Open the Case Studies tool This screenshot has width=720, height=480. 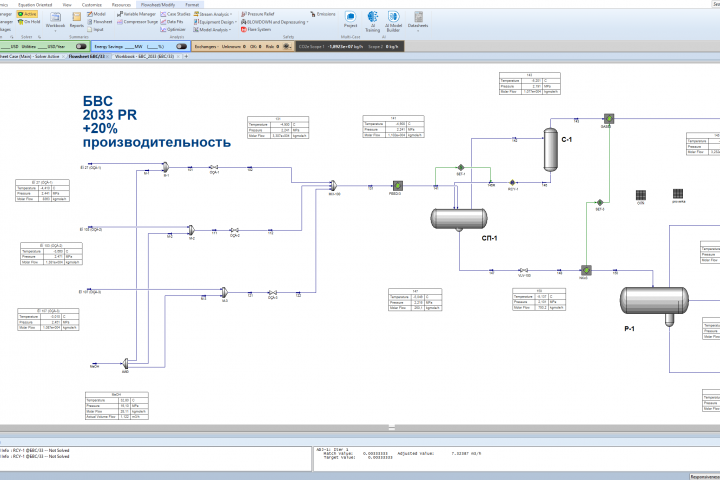tap(175, 14)
